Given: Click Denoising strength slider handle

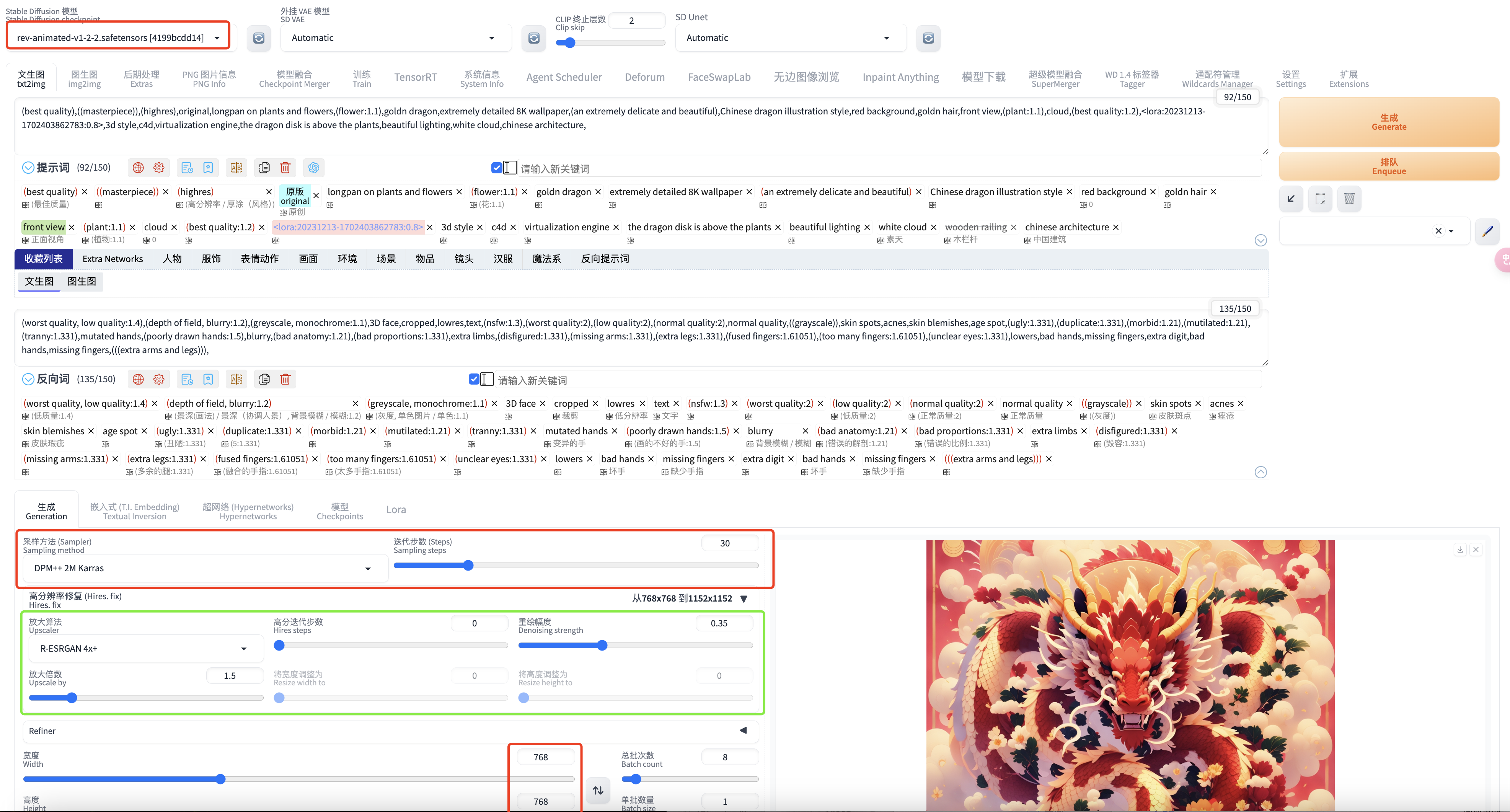Looking at the screenshot, I should coord(602,646).
